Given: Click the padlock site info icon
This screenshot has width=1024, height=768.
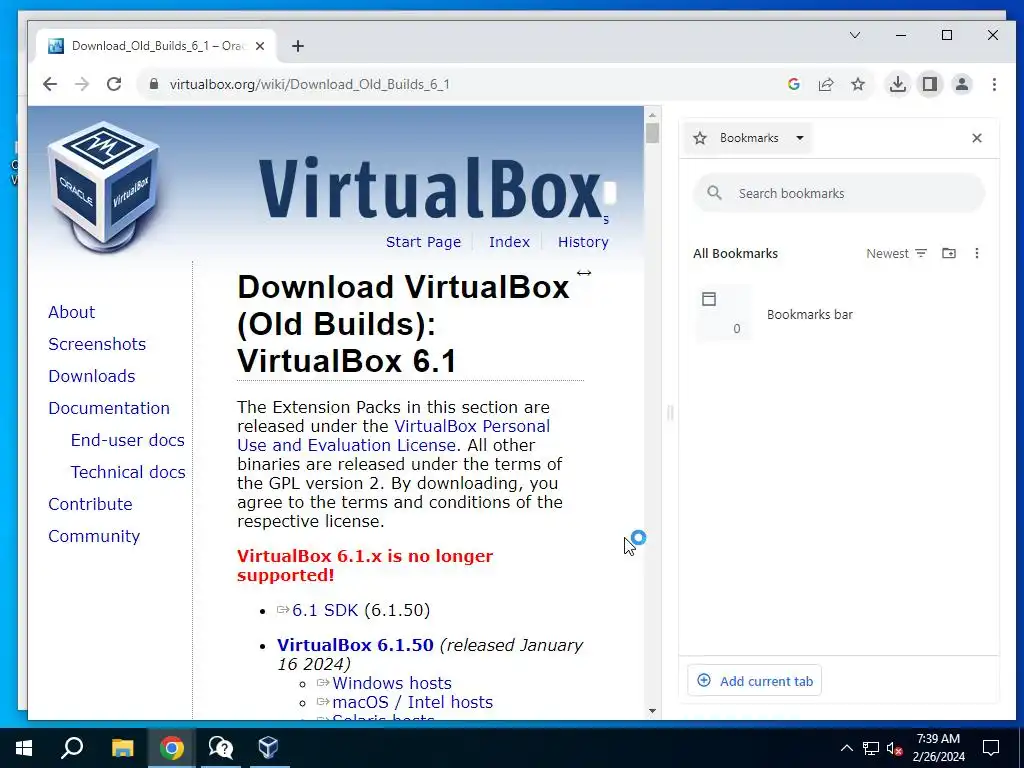Looking at the screenshot, I should coord(154,84).
